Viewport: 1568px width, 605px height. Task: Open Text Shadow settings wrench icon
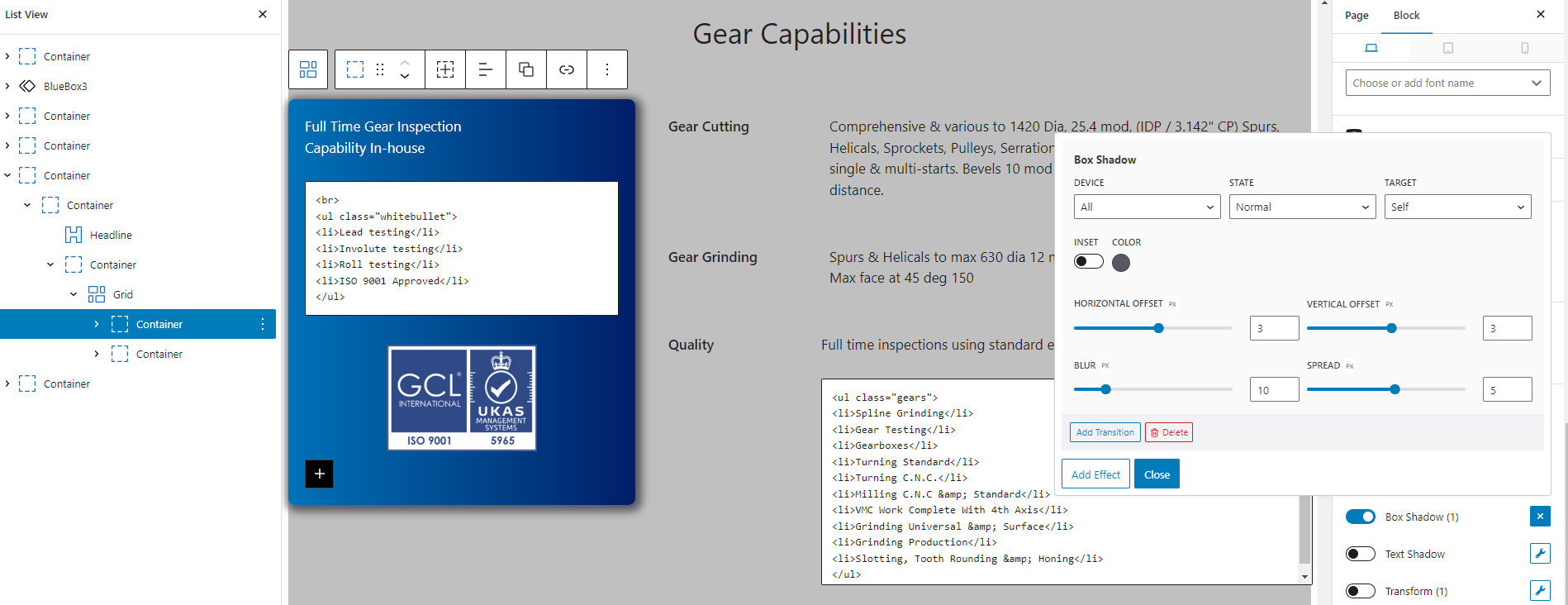[x=1540, y=554]
